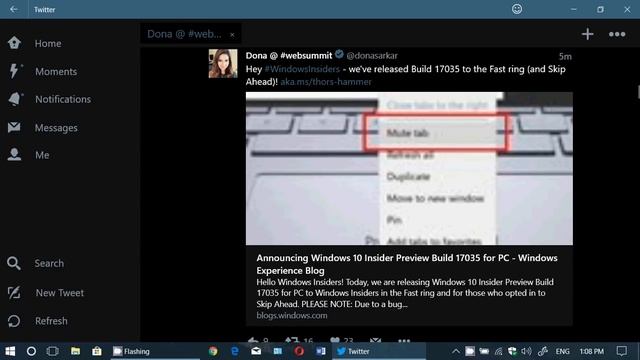Click the back arrow in title bar
Image resolution: width=640 pixels, height=360 pixels.
[14, 9]
